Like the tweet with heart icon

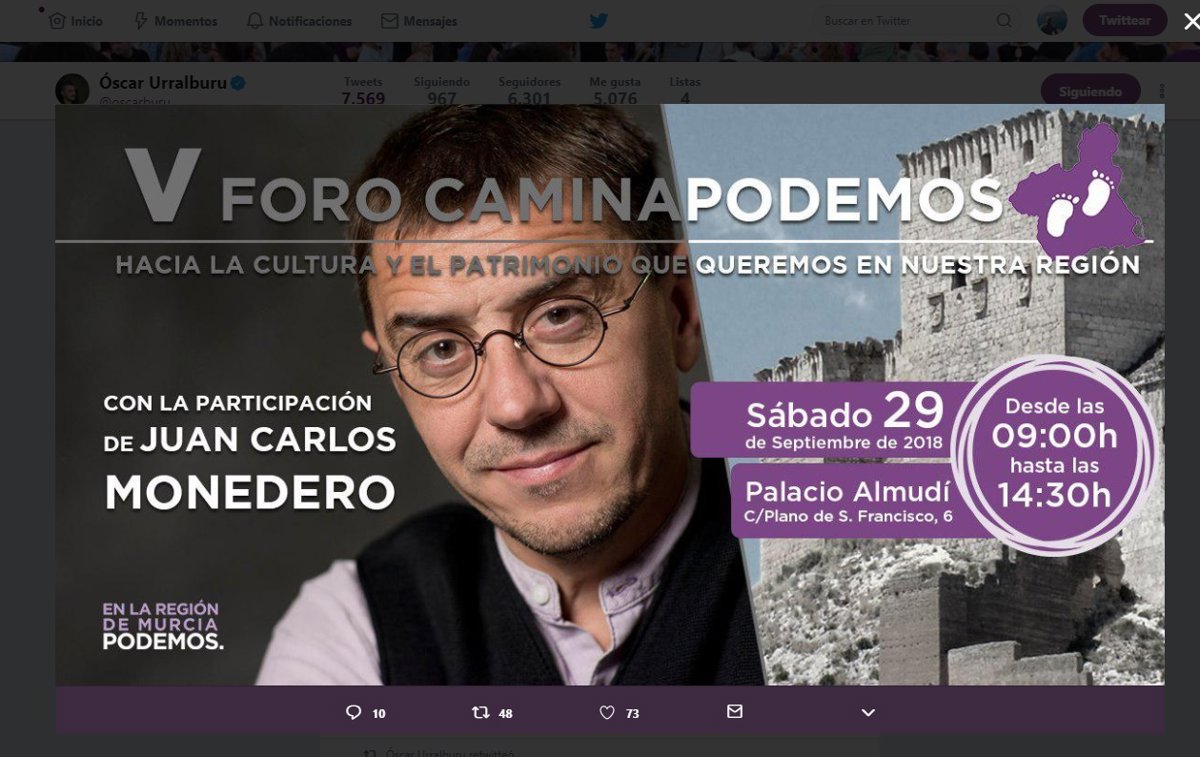coord(606,712)
